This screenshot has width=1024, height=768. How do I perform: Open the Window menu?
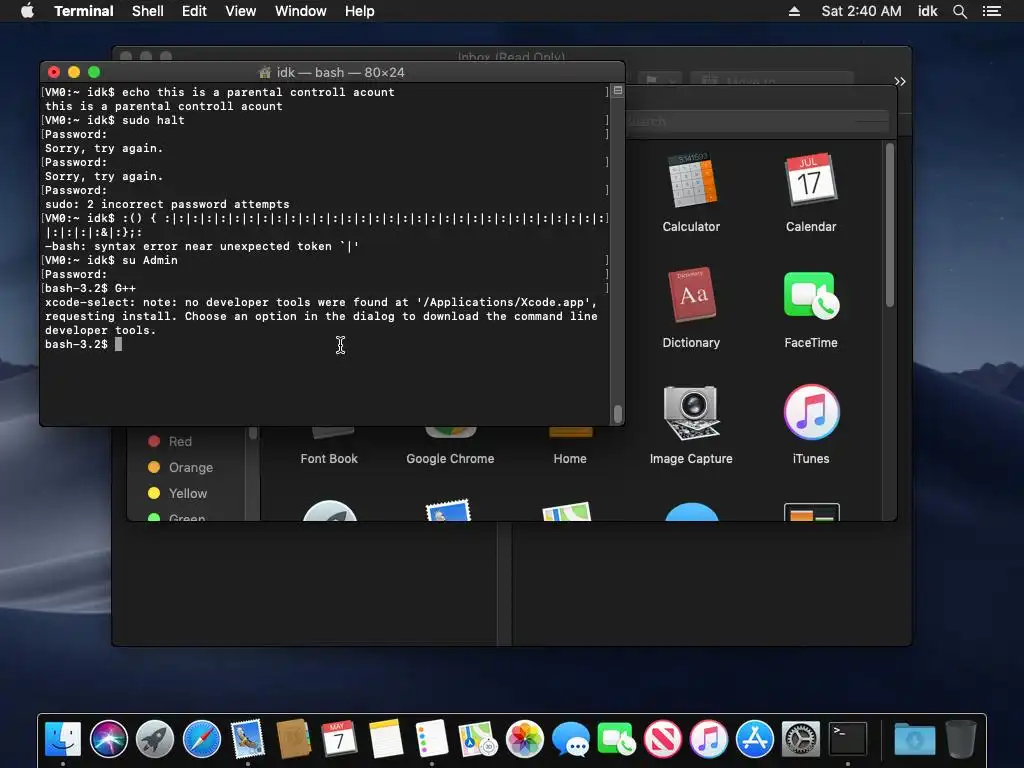(300, 11)
